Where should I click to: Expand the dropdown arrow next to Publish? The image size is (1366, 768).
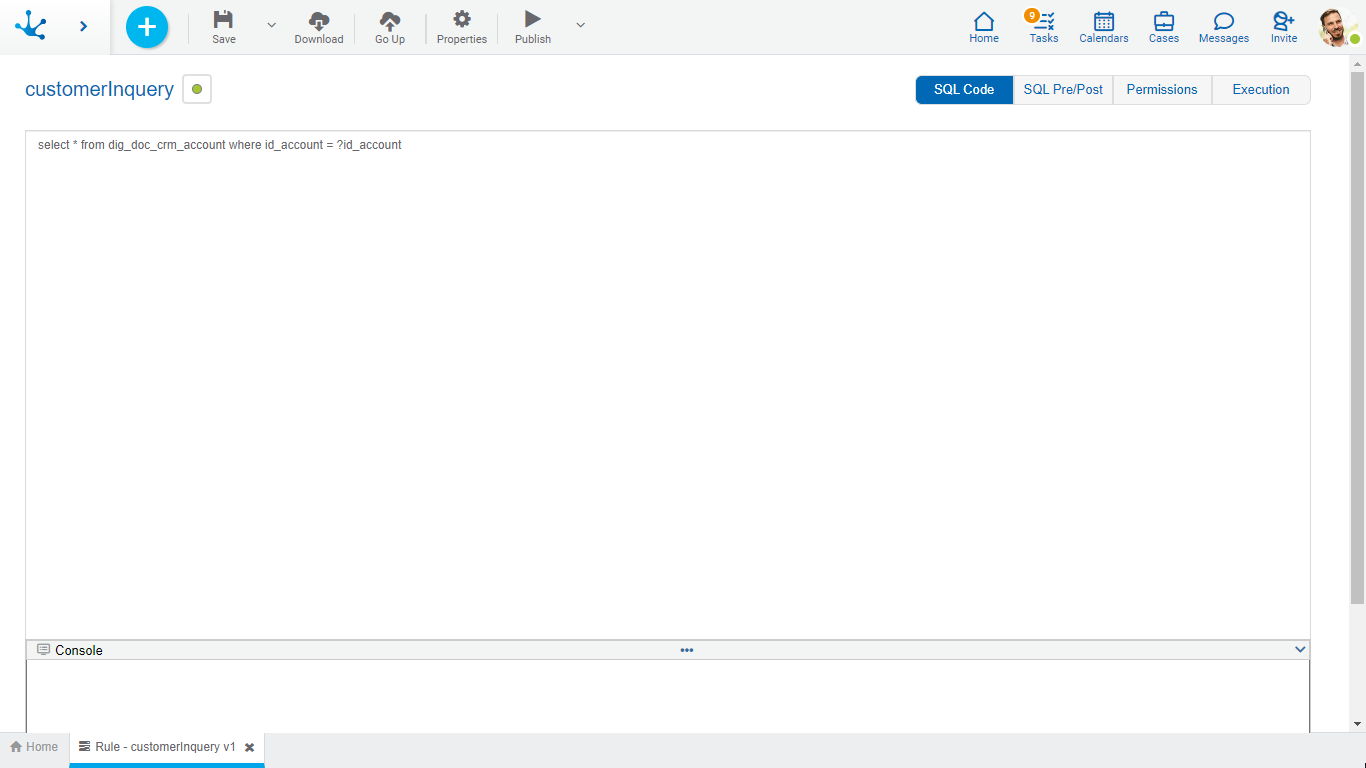(581, 25)
